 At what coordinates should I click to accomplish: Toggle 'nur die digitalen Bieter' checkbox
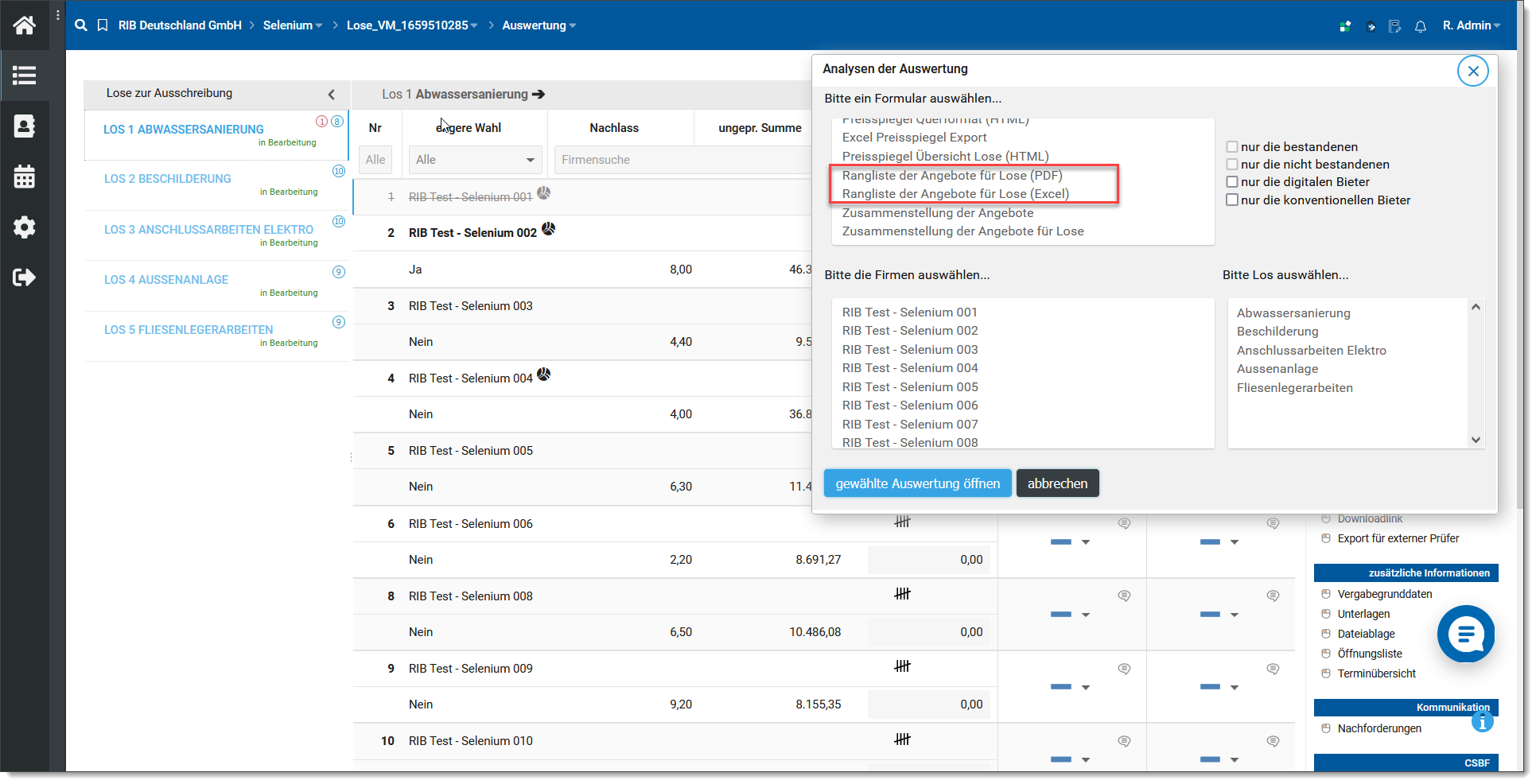(x=1232, y=182)
